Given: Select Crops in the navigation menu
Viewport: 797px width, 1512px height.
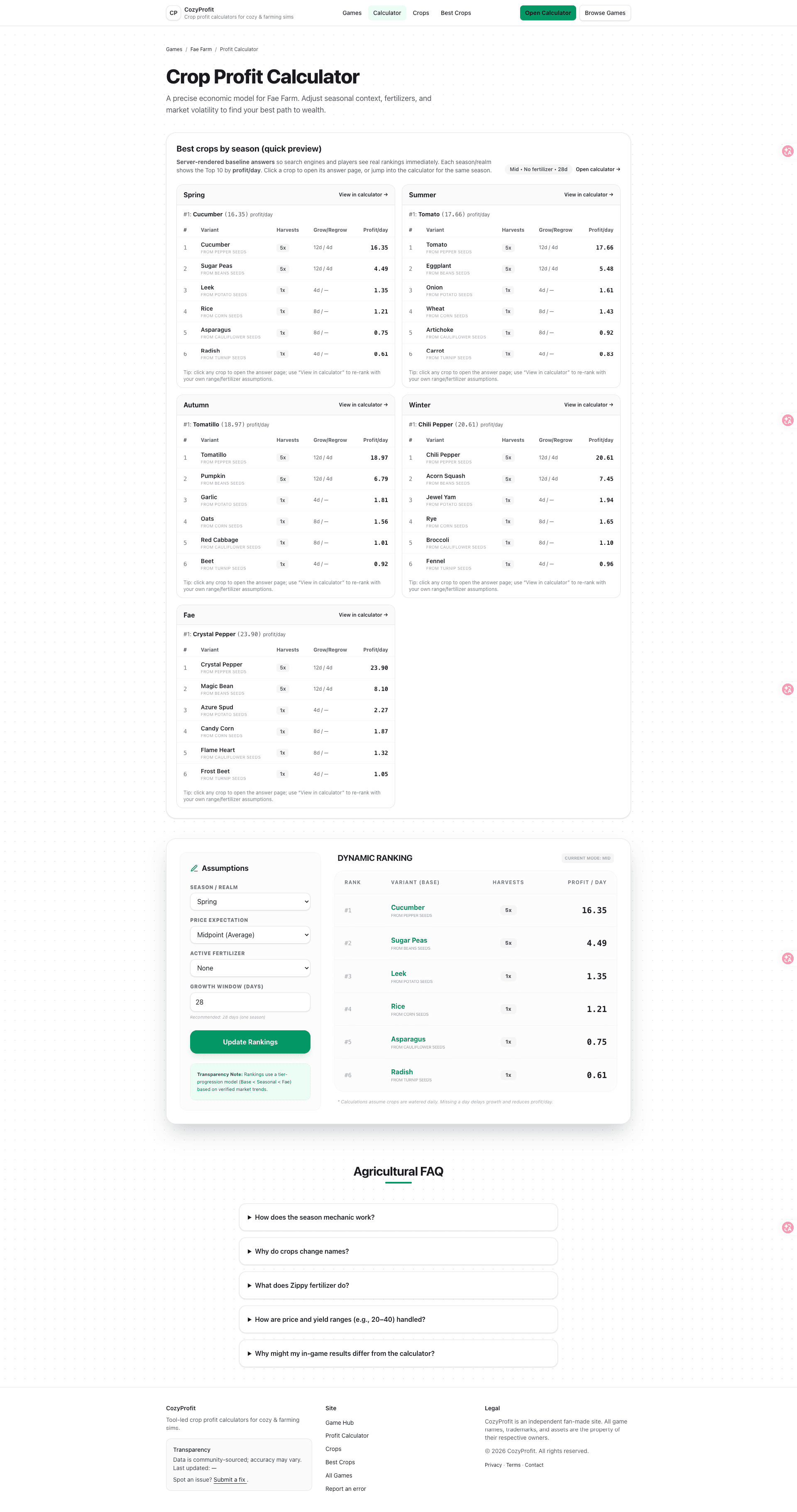Looking at the screenshot, I should tap(420, 12).
